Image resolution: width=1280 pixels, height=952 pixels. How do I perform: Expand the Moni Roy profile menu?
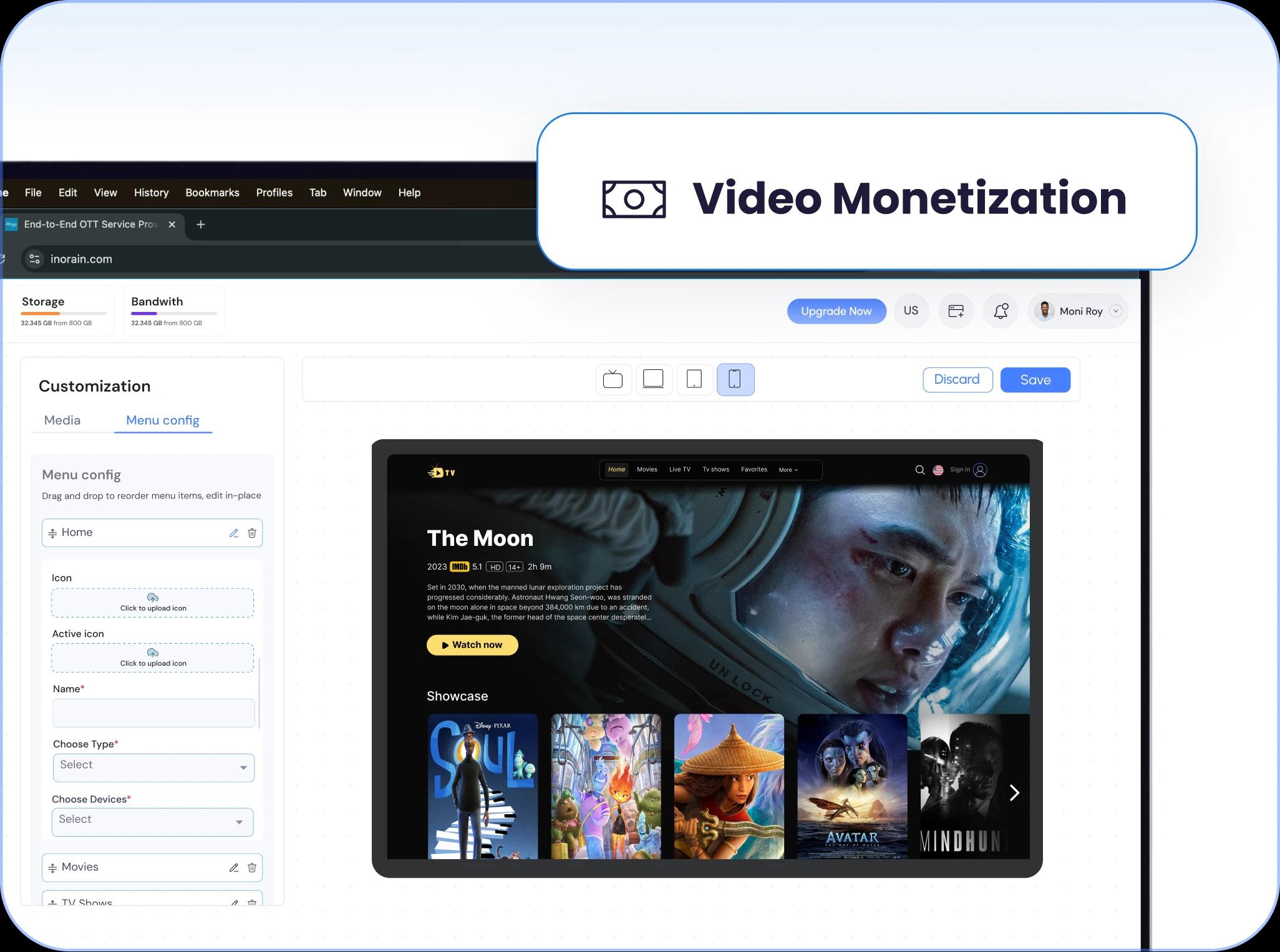click(1116, 311)
